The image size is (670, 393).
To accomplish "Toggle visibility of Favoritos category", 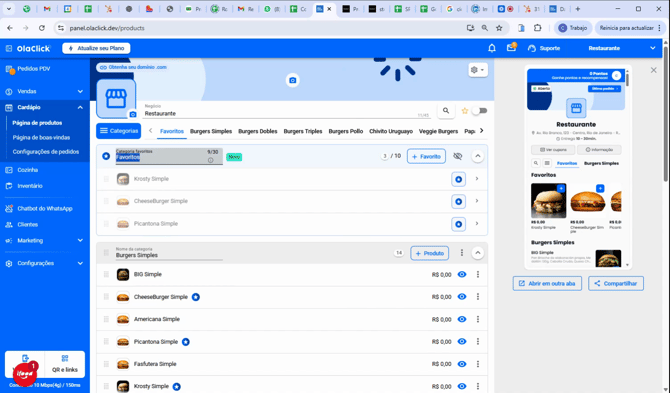I will click(x=458, y=156).
